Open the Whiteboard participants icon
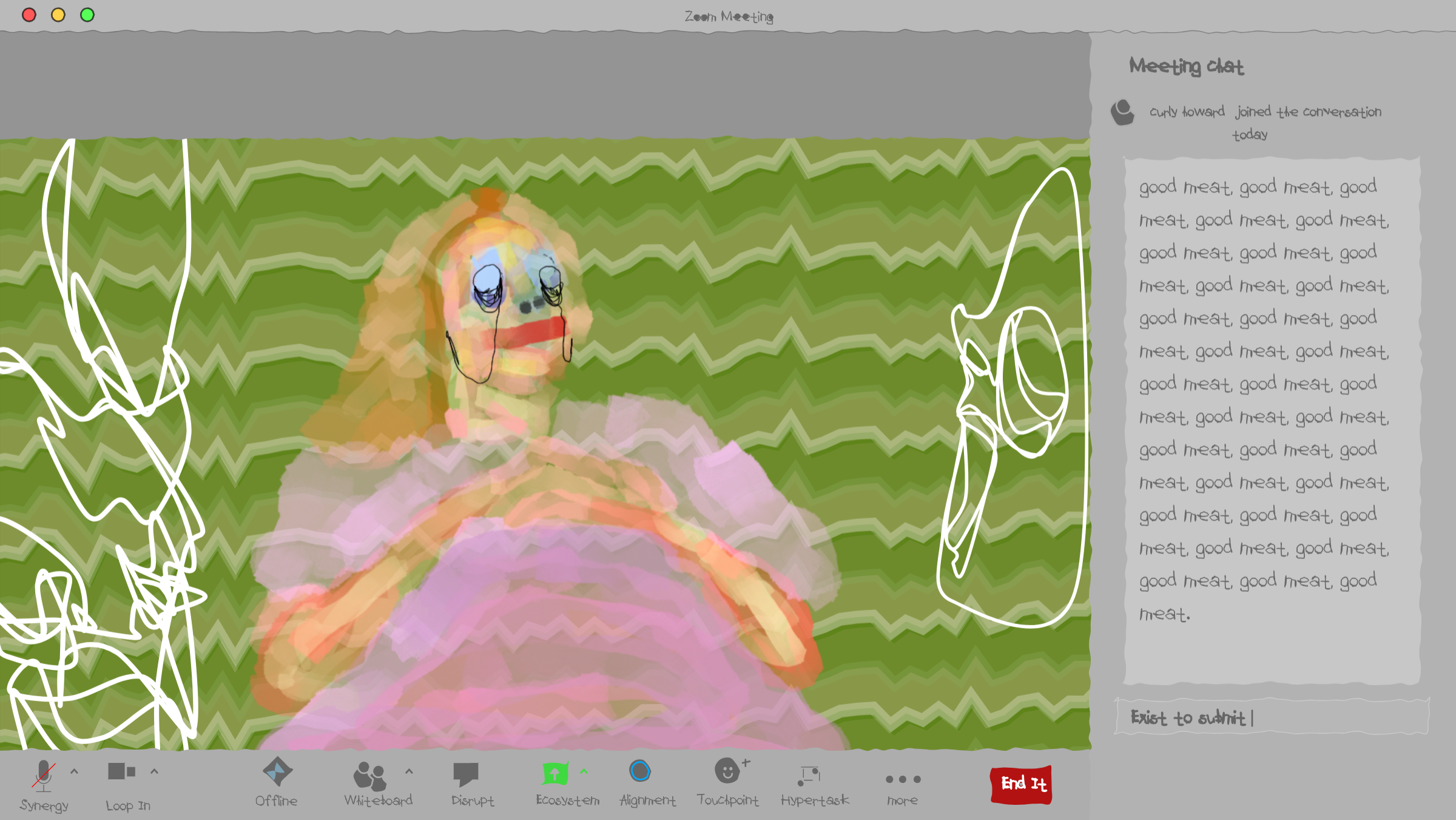1456x820 pixels. coord(369,776)
